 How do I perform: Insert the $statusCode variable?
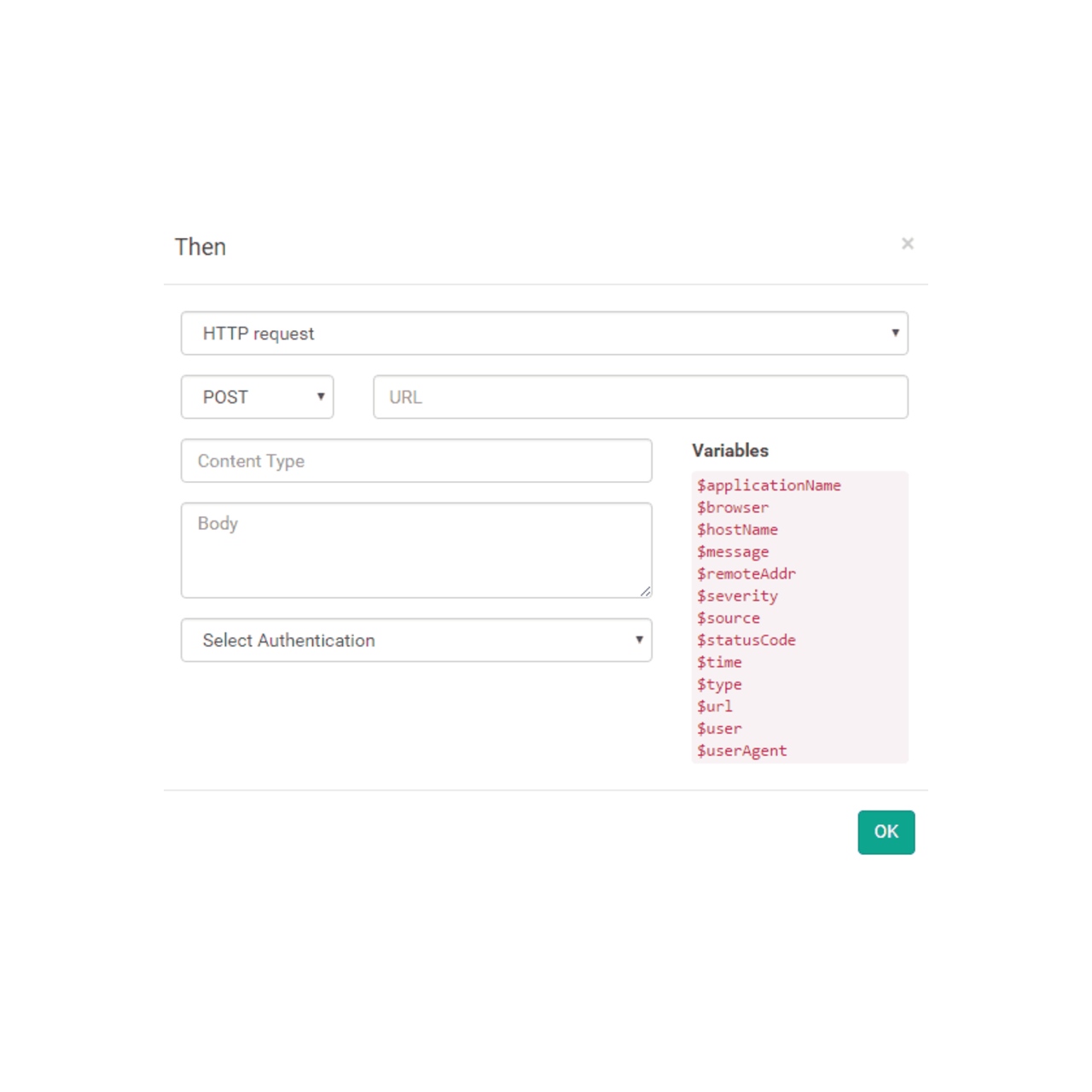point(746,640)
